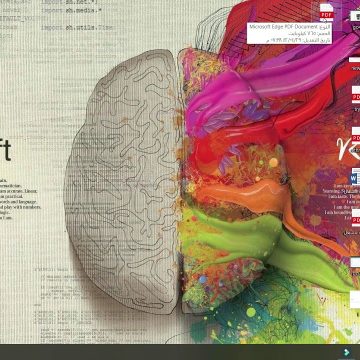Image resolution: width=360 pixels, height=360 pixels.
Task: Click an empty area of the taskbar
Action: click(167, 352)
